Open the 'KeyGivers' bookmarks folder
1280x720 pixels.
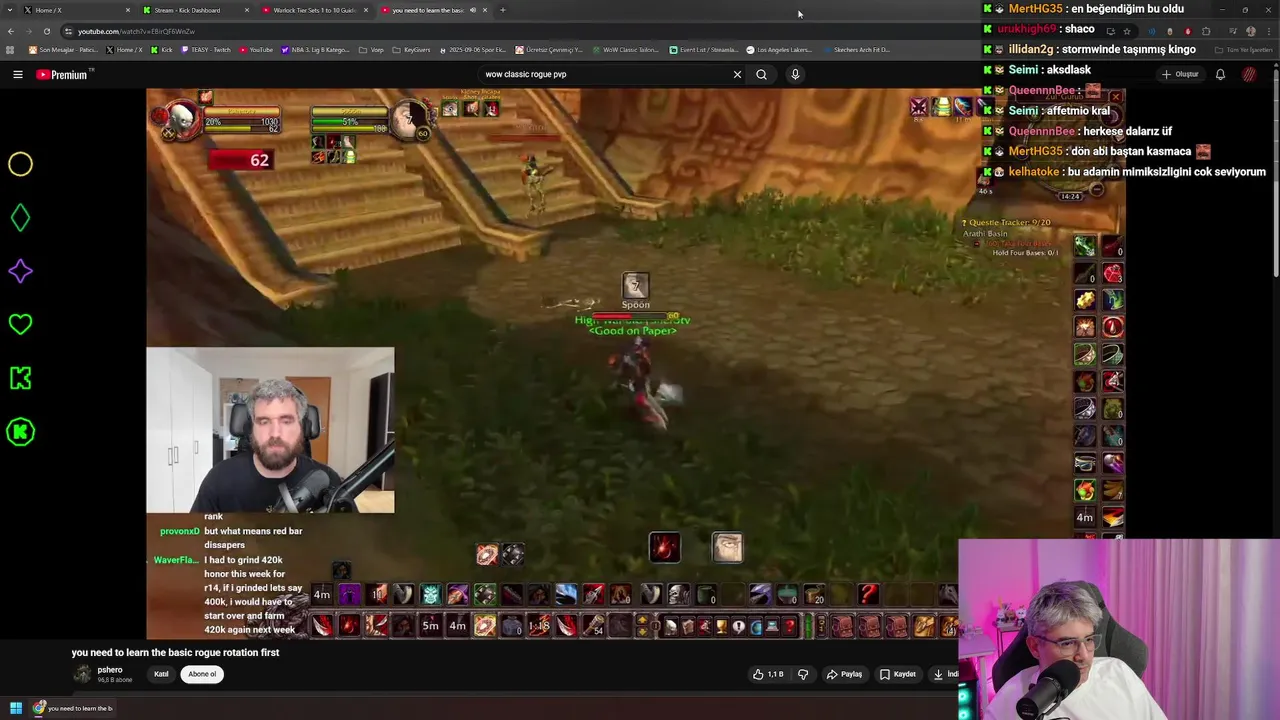[x=412, y=49]
